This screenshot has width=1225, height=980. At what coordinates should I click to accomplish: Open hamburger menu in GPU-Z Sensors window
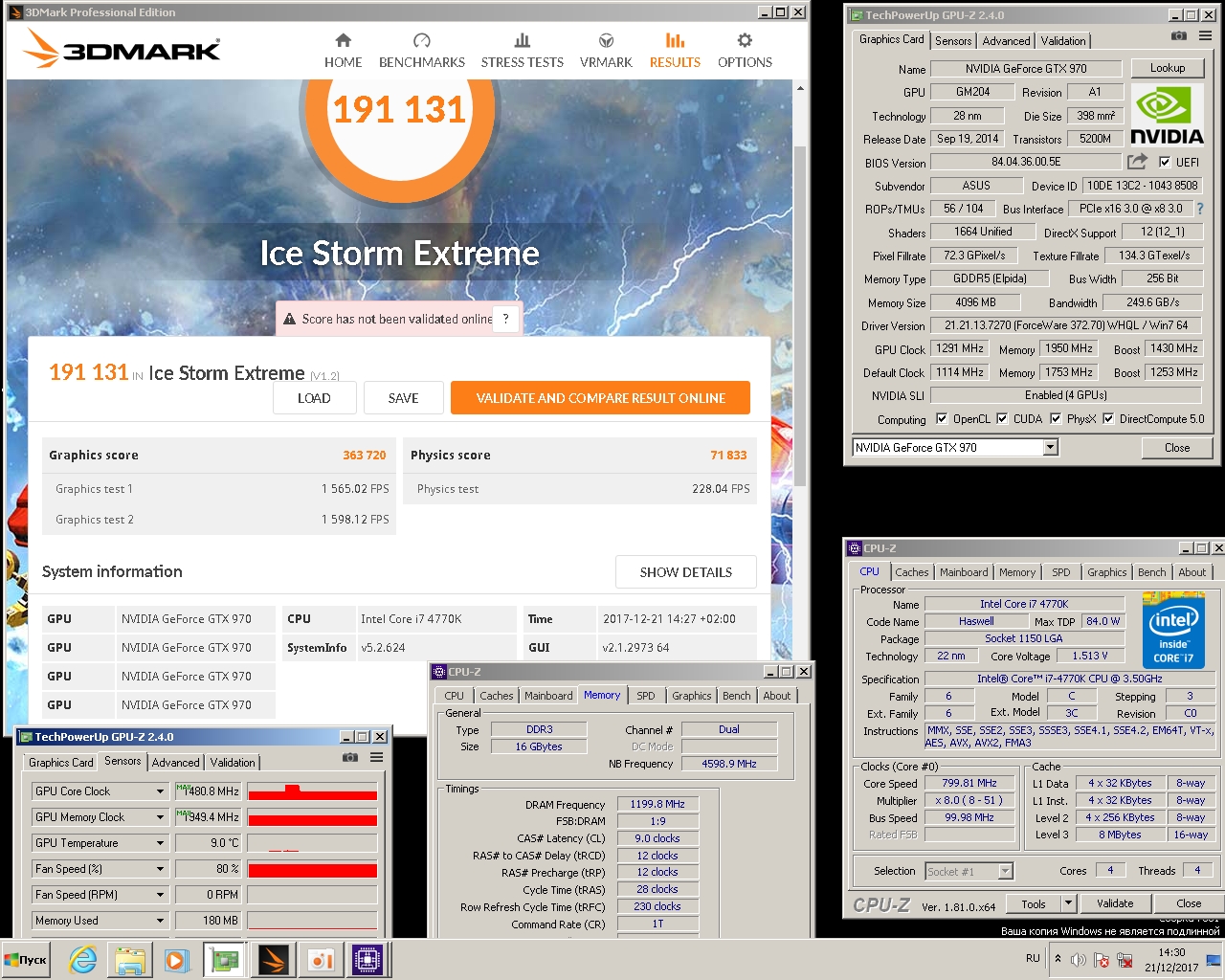click(x=376, y=757)
